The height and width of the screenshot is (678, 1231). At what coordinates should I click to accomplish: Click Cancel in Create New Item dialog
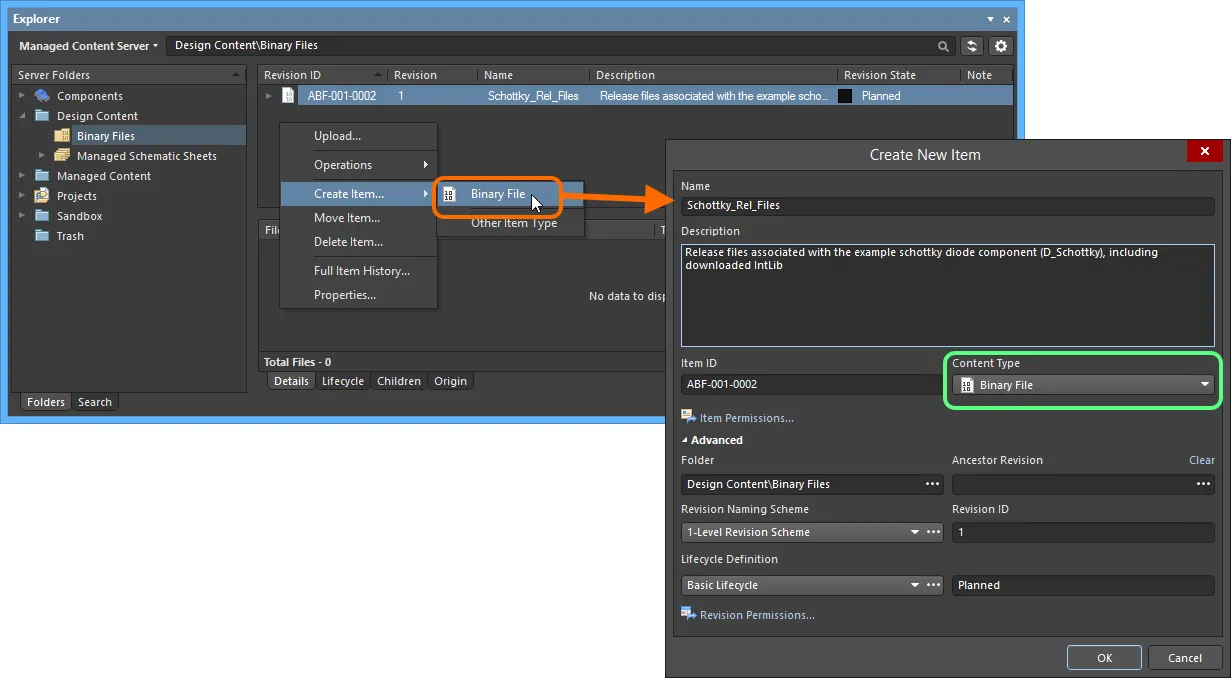tap(1185, 658)
